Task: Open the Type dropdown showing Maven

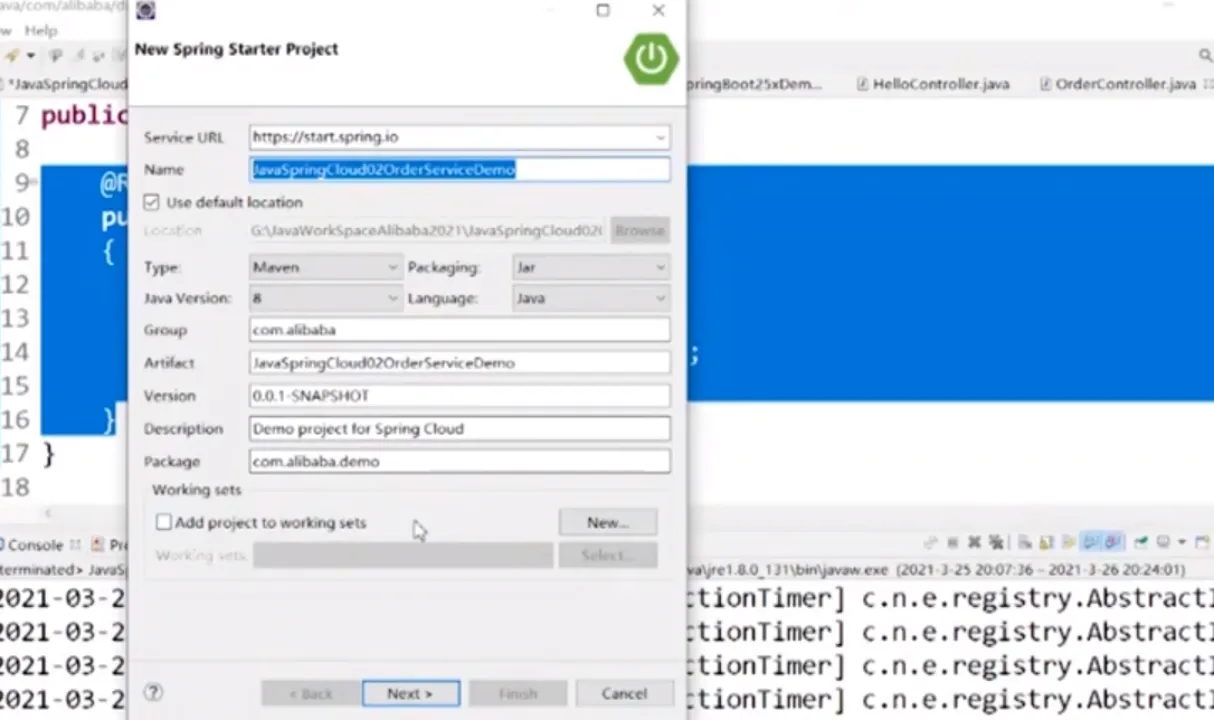Action: tap(326, 267)
